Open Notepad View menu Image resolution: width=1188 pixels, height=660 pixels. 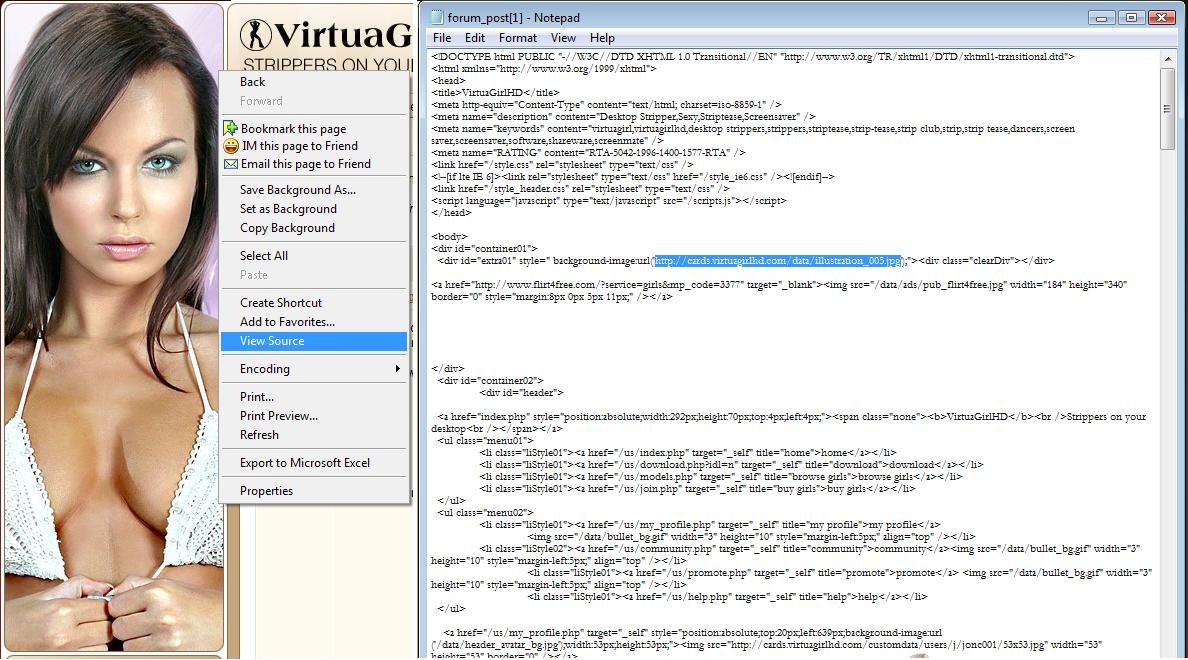click(563, 38)
